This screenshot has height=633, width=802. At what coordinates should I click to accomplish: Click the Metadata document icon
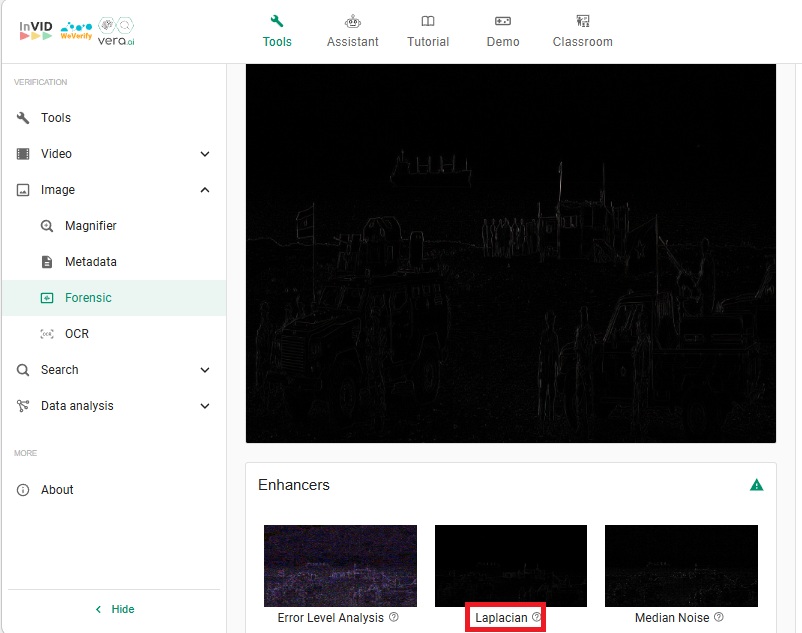[x=47, y=262]
